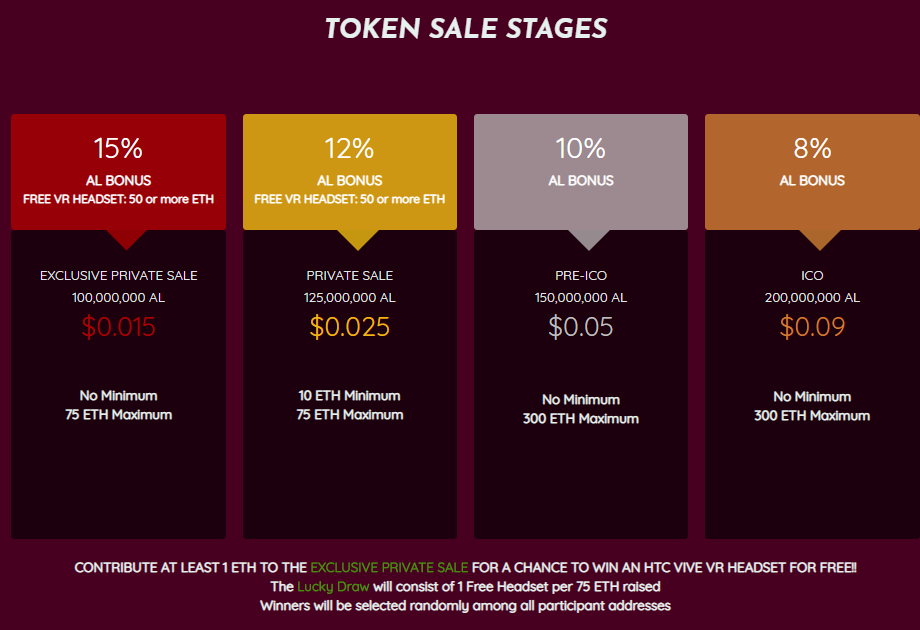
Task: Click the Exclusive Private Sale card title
Action: 119,275
